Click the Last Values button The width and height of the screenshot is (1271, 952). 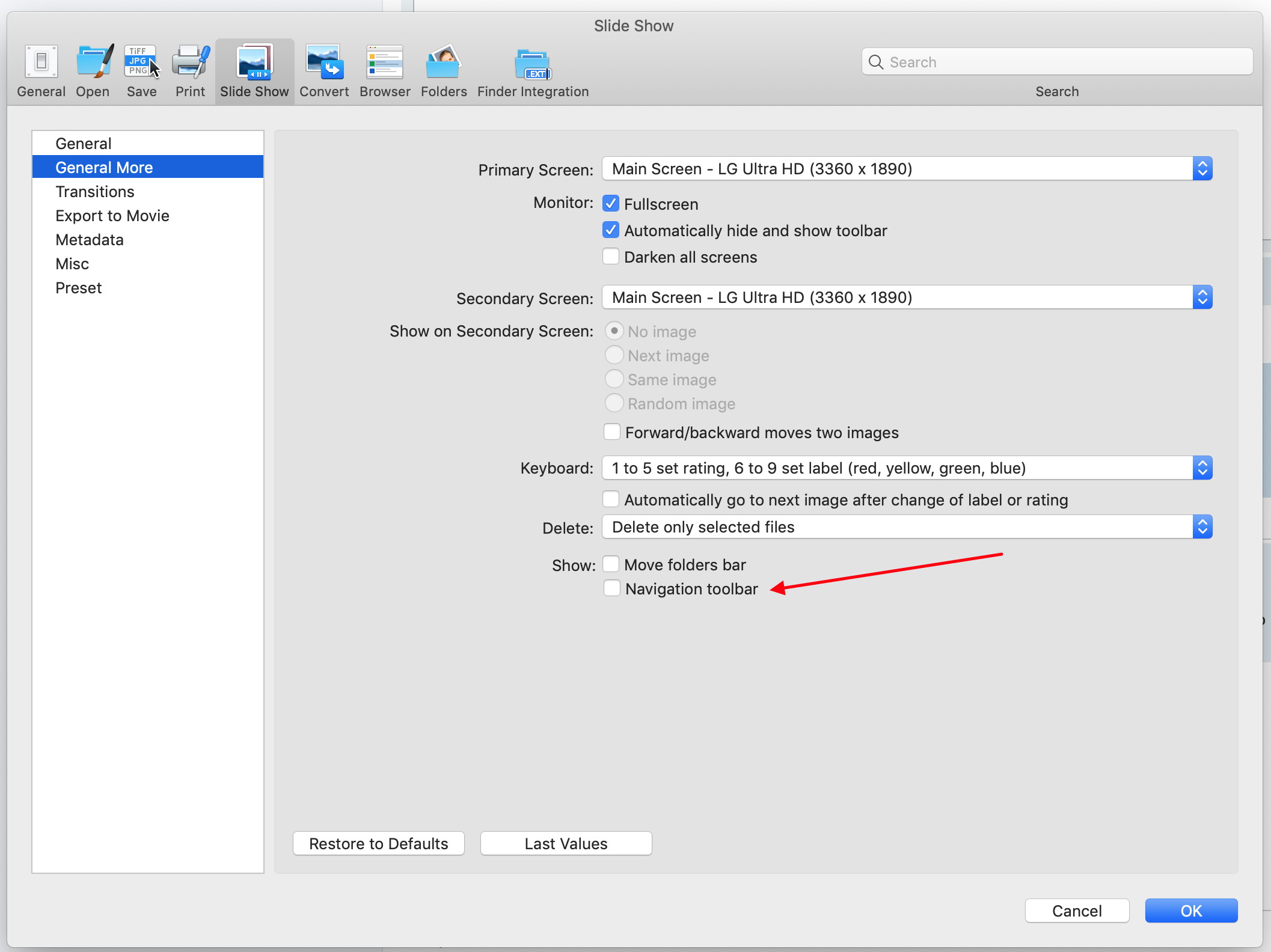566,844
